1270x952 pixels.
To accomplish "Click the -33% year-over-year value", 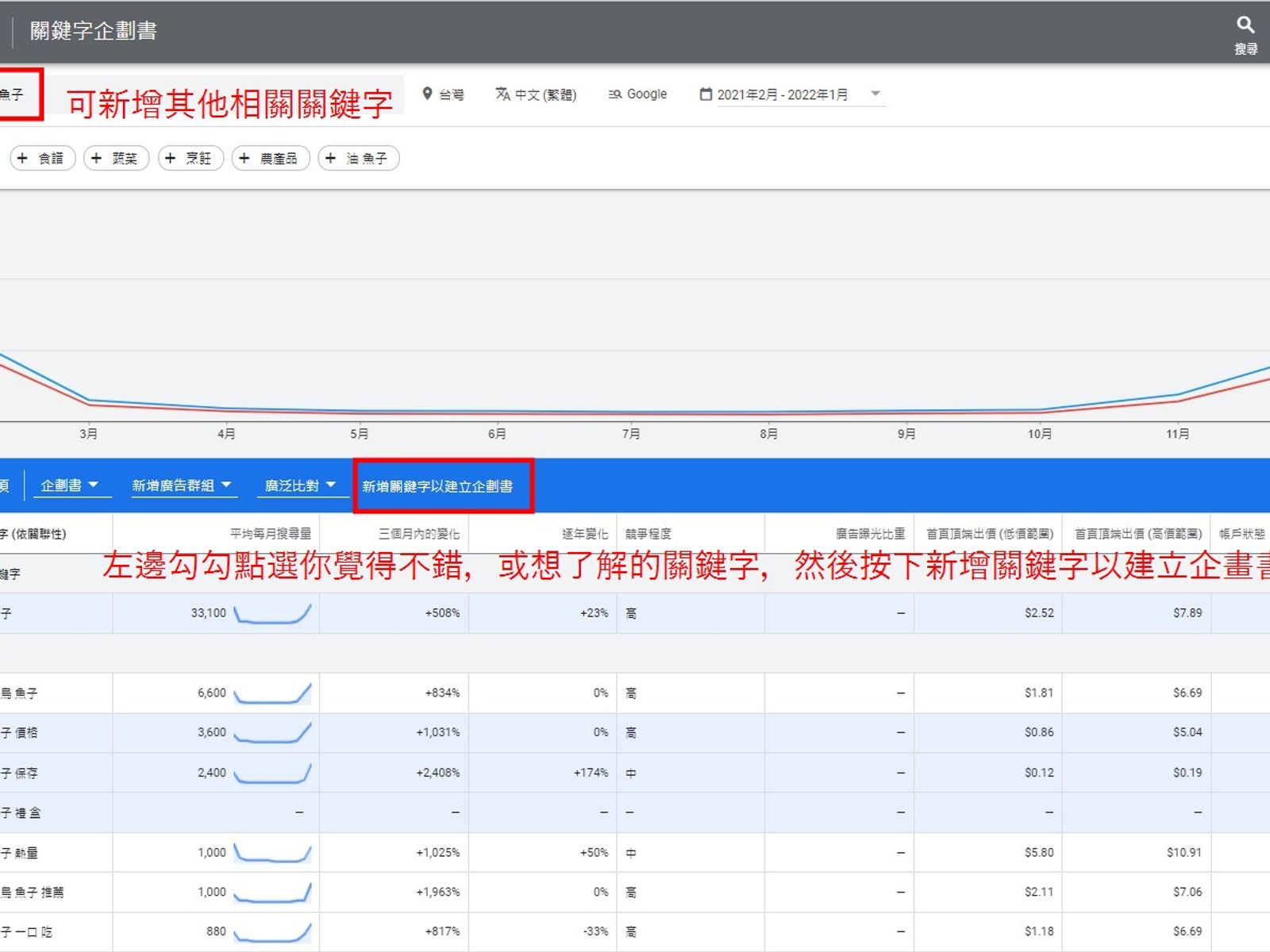I will click(595, 931).
